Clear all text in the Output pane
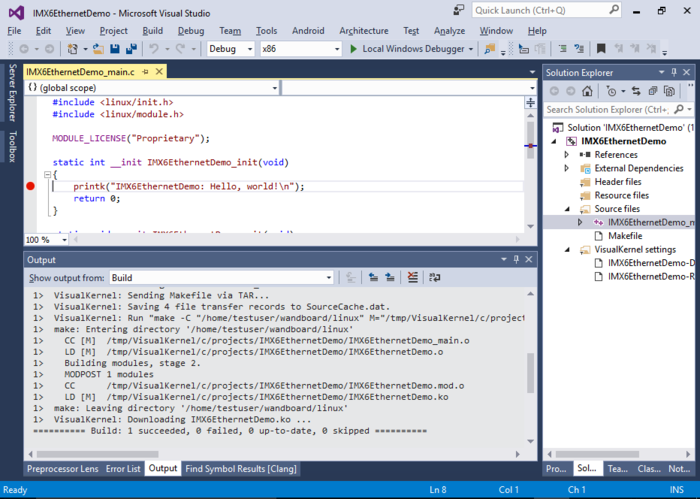 point(412,278)
